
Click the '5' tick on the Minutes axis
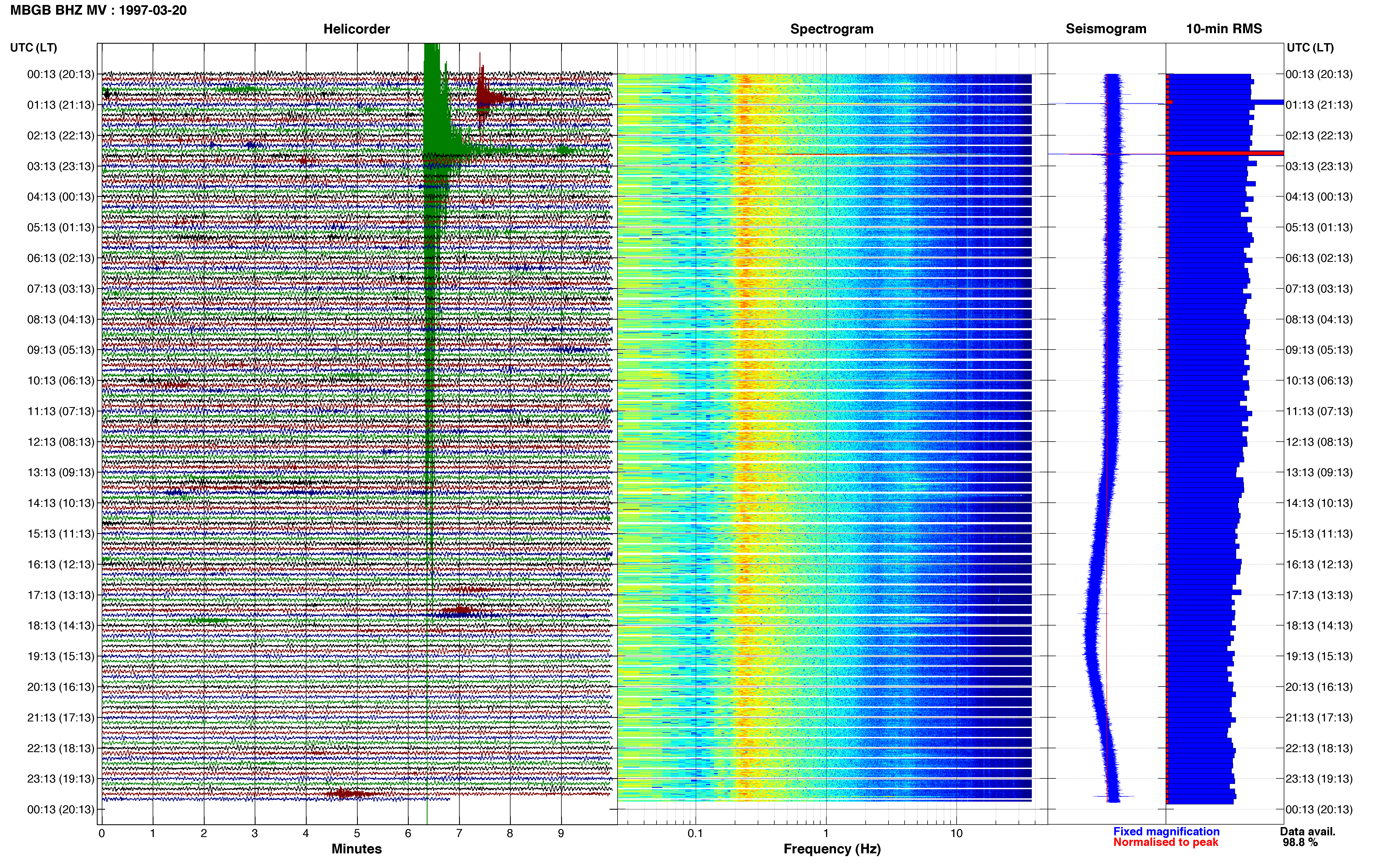[x=357, y=833]
